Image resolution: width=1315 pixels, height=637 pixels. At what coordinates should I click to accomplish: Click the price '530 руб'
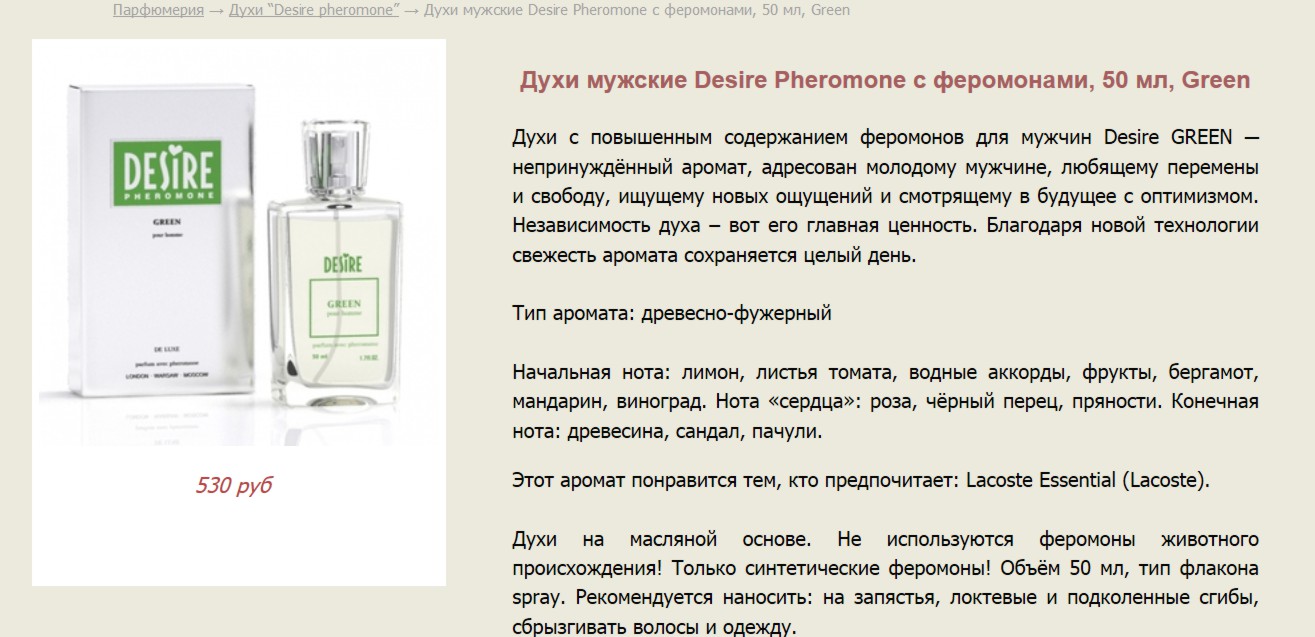pyautogui.click(x=234, y=486)
